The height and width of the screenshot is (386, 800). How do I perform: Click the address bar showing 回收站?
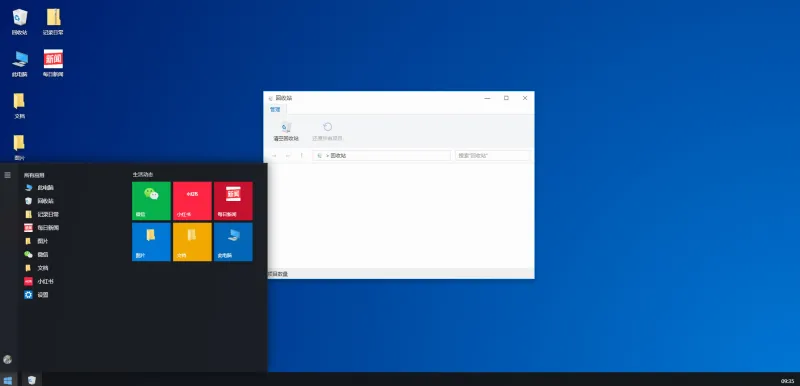click(381, 156)
